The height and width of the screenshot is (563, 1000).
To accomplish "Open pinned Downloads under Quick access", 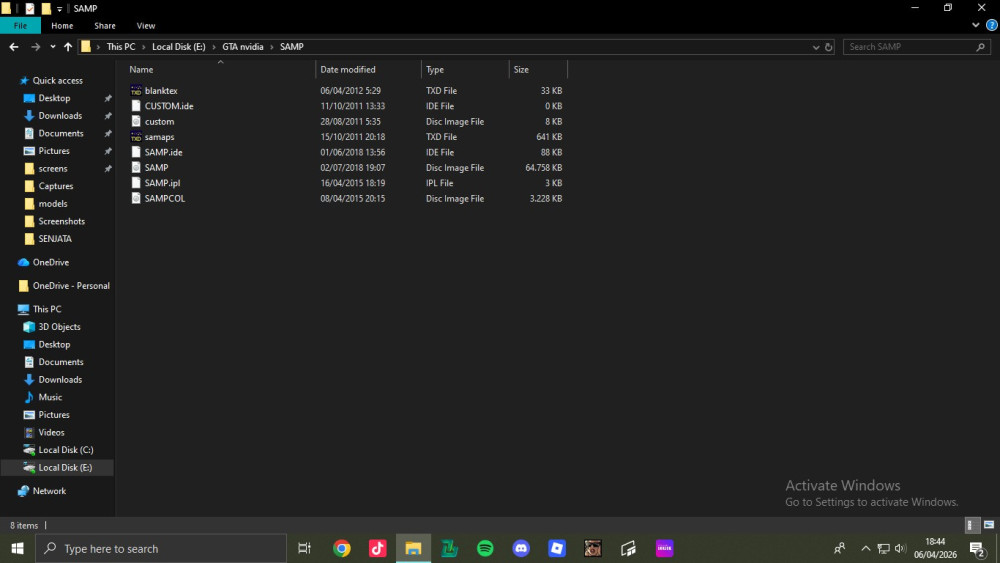I will (x=60, y=115).
